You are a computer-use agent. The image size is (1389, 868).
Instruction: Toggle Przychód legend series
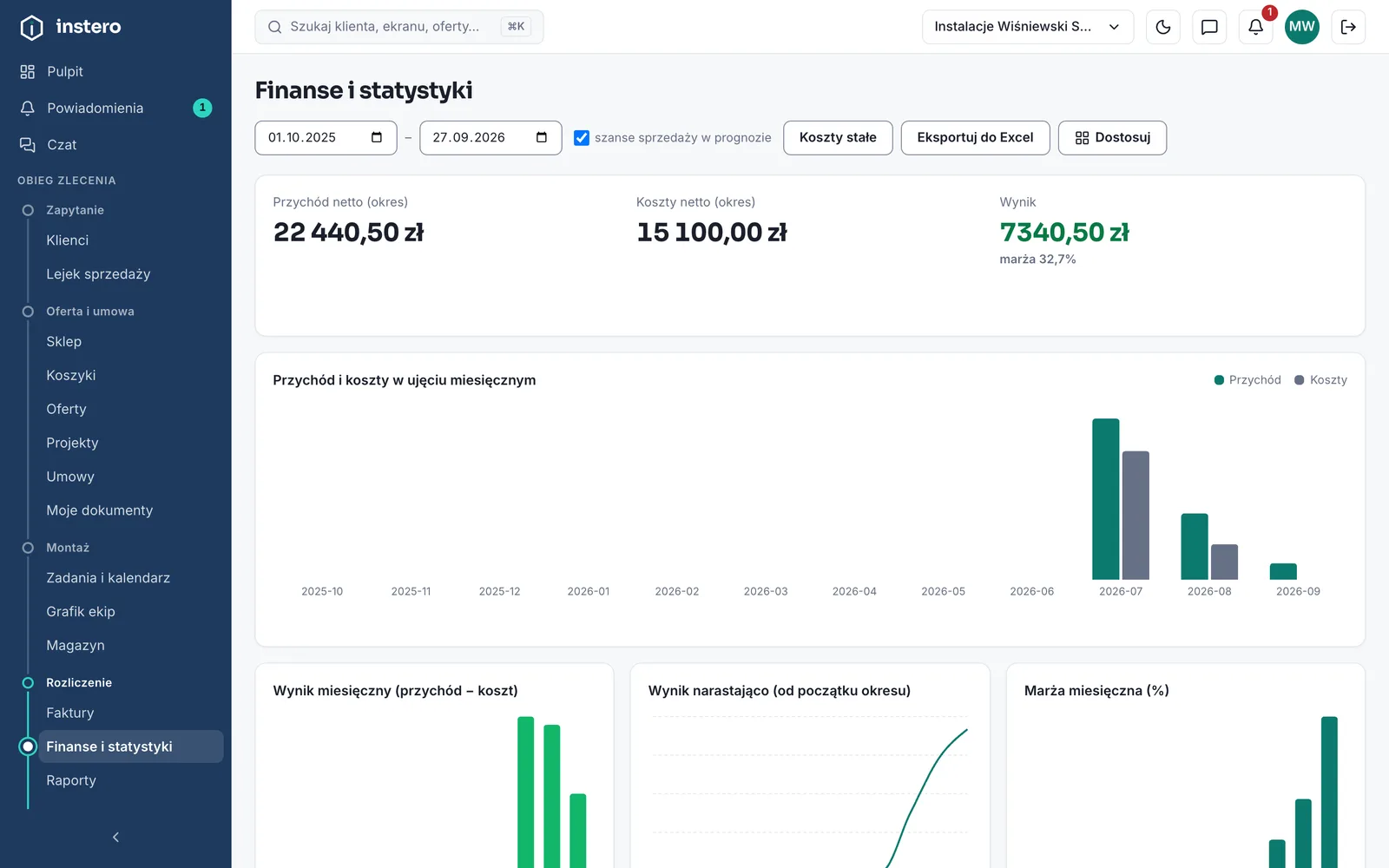tap(1247, 380)
